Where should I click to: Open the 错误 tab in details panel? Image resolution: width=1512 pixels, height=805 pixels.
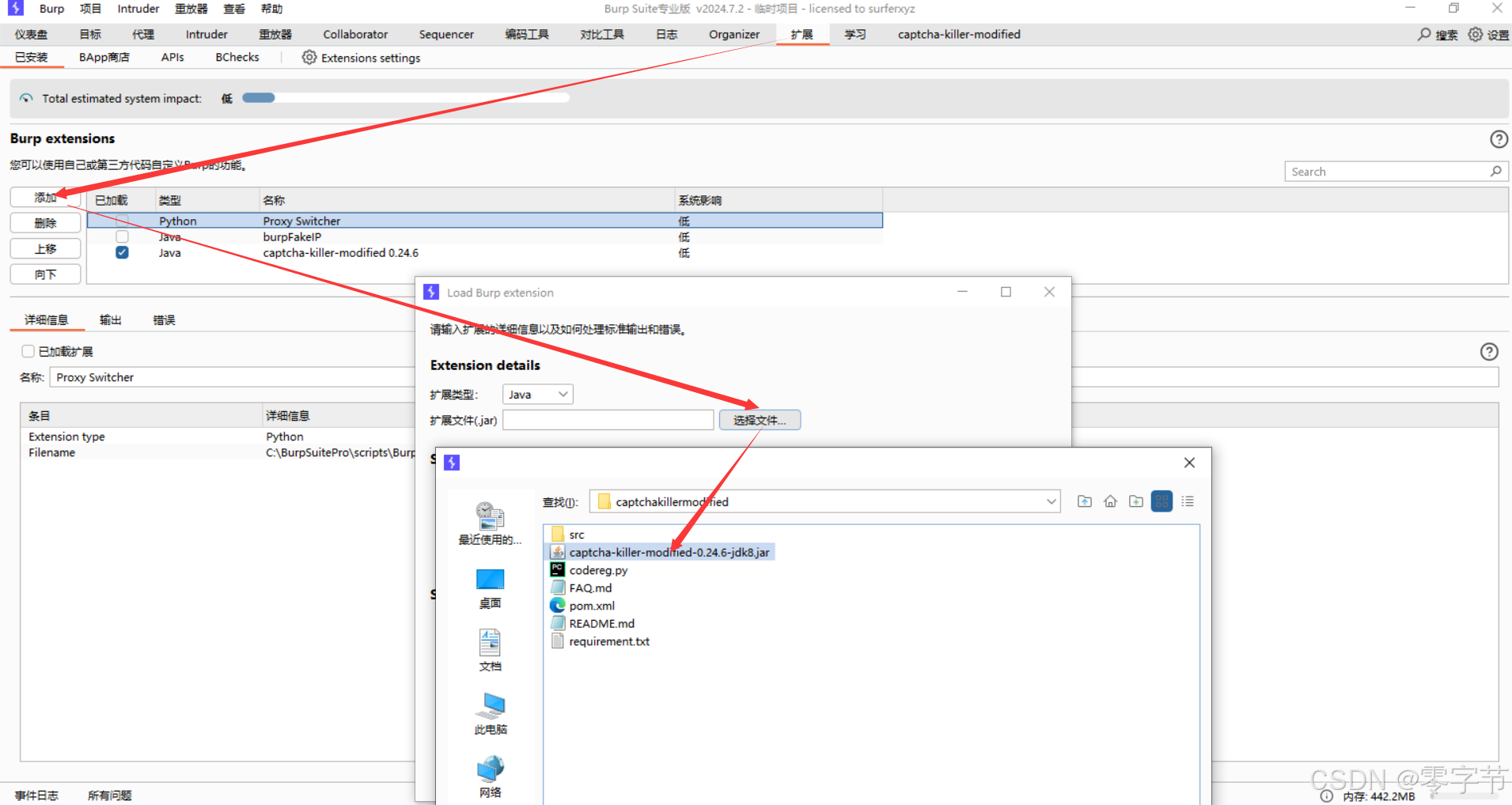tap(164, 320)
